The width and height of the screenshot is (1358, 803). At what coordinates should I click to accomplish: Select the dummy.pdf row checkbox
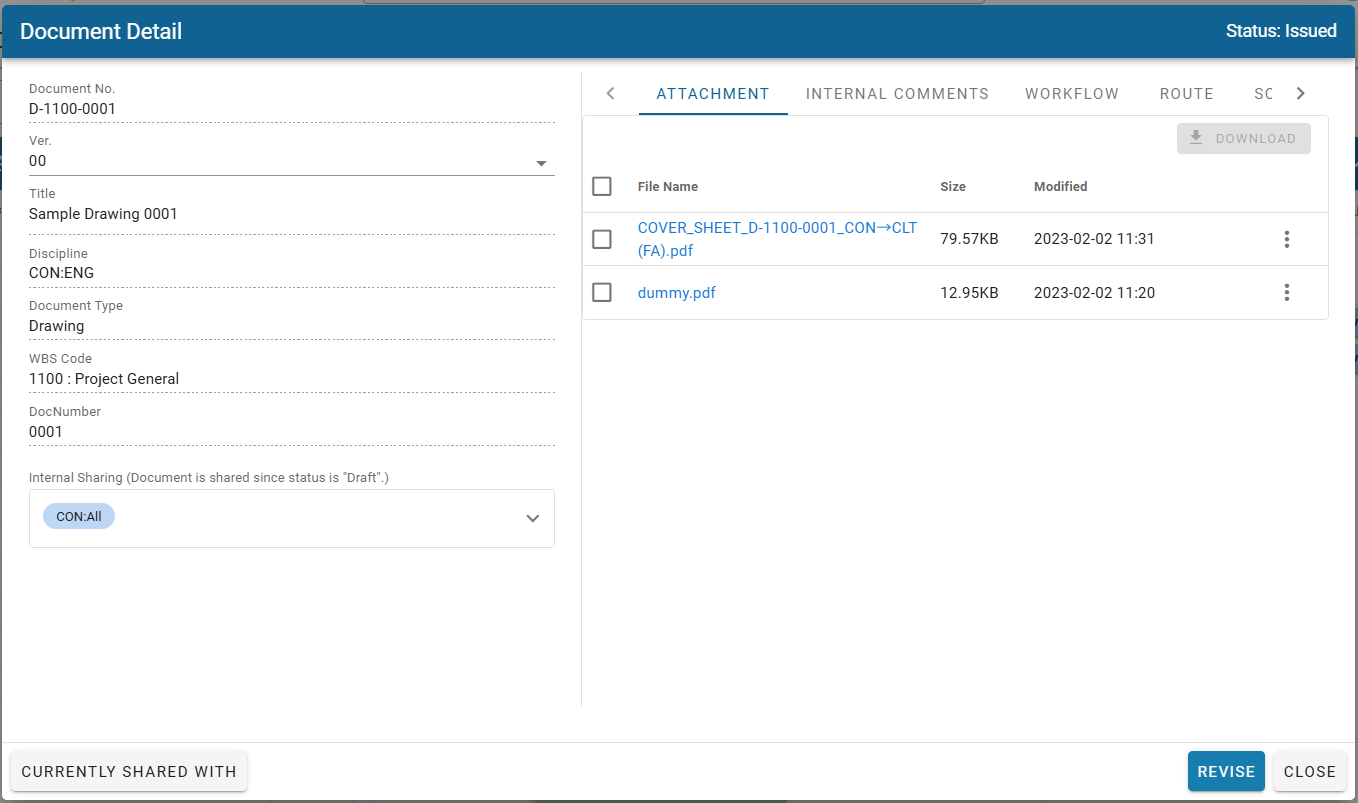coord(602,292)
